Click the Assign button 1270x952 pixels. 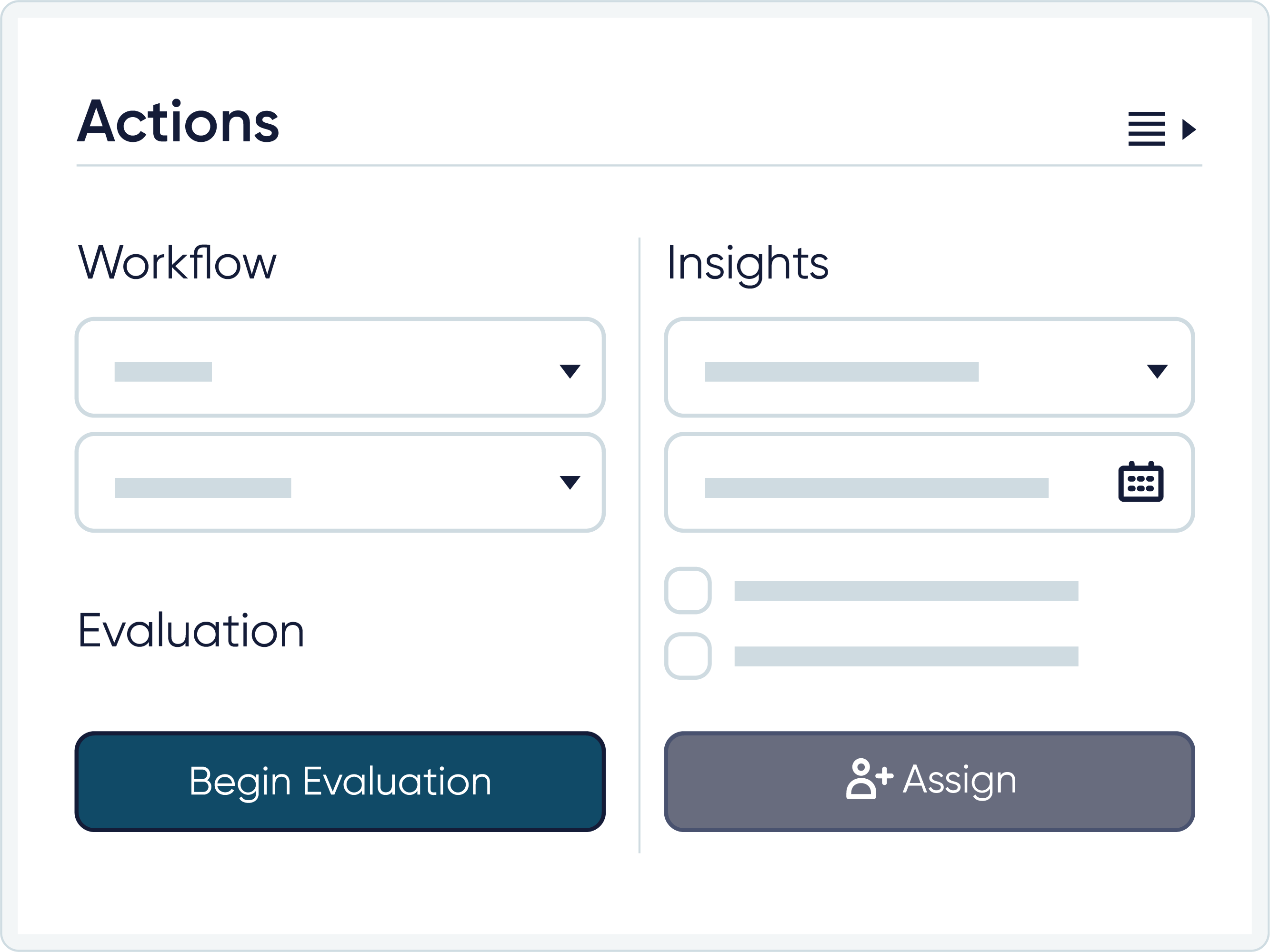click(930, 782)
